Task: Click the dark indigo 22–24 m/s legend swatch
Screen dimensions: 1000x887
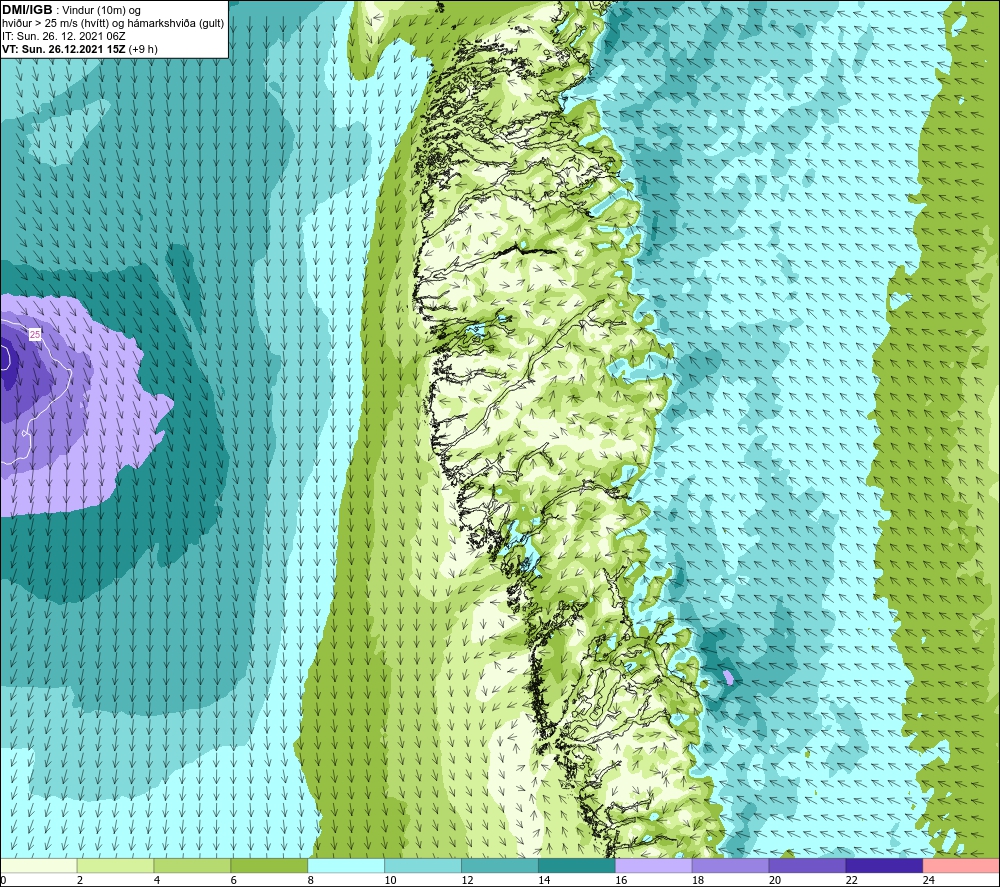Action: click(884, 865)
